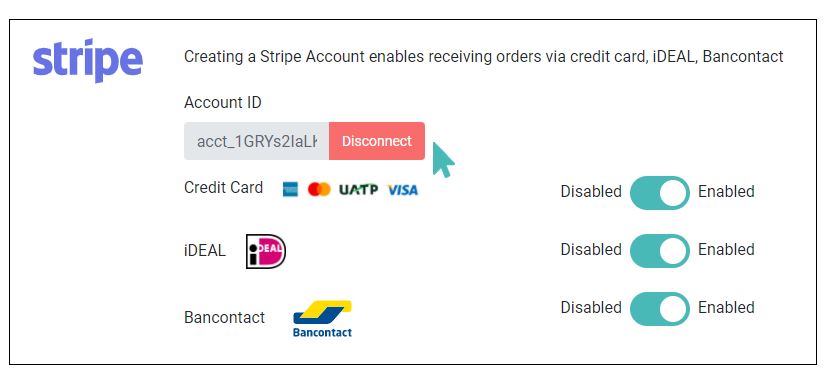Screen dimensions: 830x385
Task: Click the Mastercard logo icon
Action: (x=319, y=189)
